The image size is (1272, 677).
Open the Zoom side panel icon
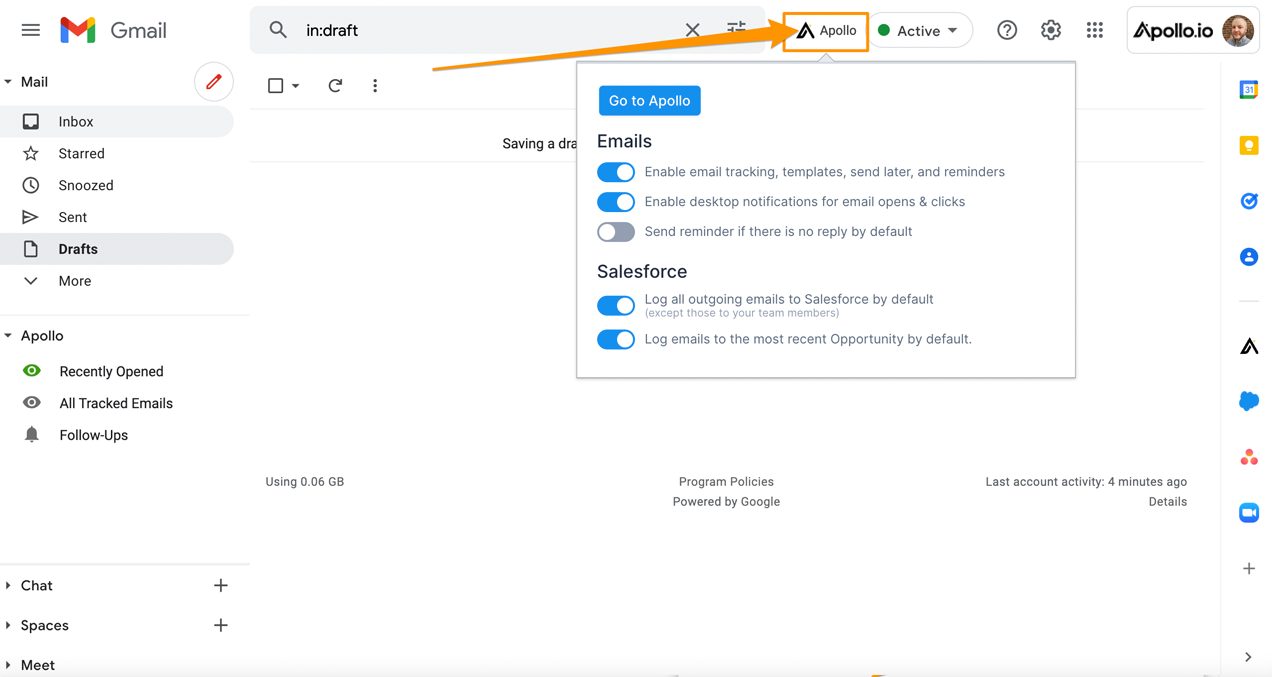click(1248, 512)
